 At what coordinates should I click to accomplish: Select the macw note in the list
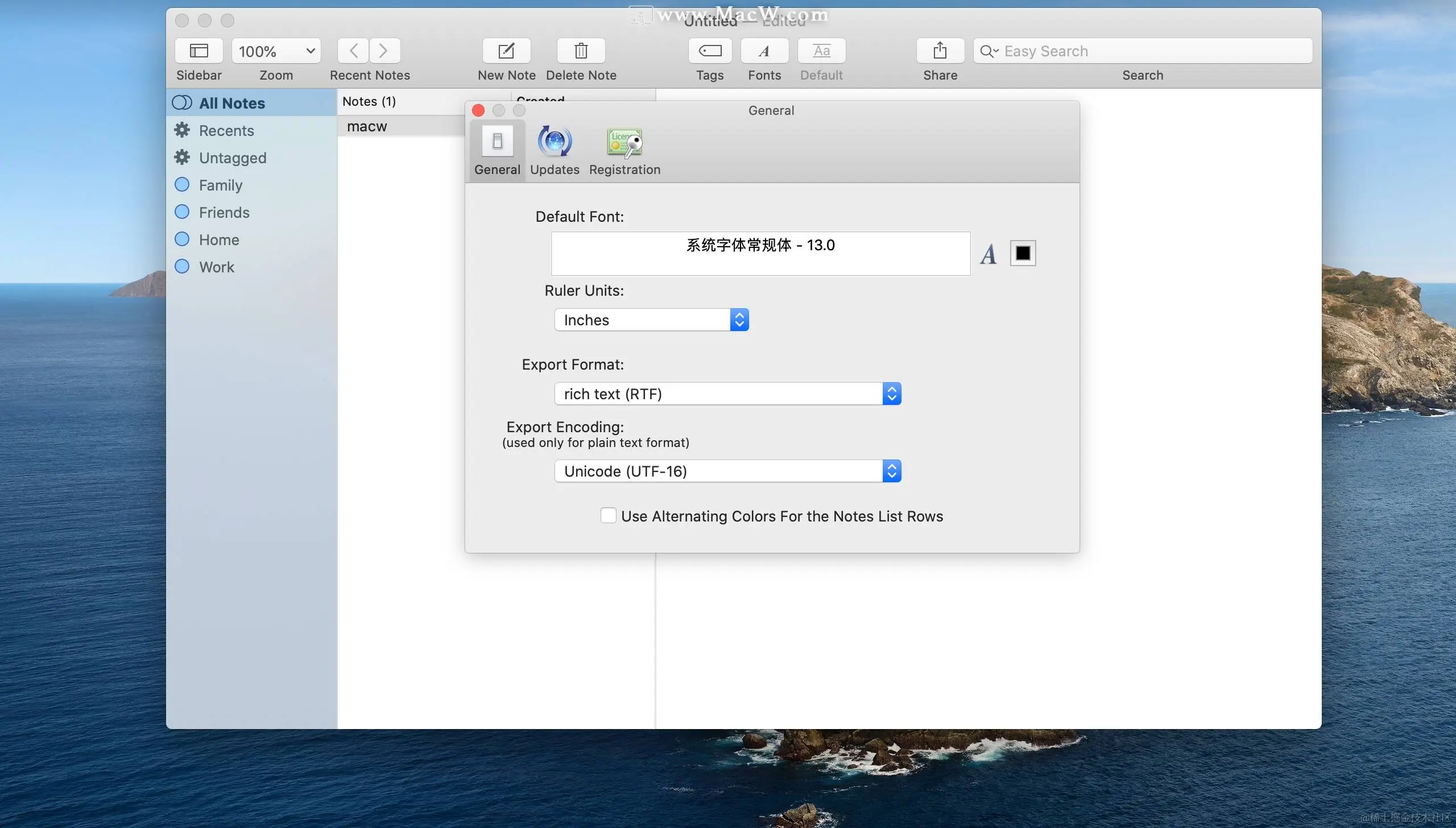(x=367, y=126)
